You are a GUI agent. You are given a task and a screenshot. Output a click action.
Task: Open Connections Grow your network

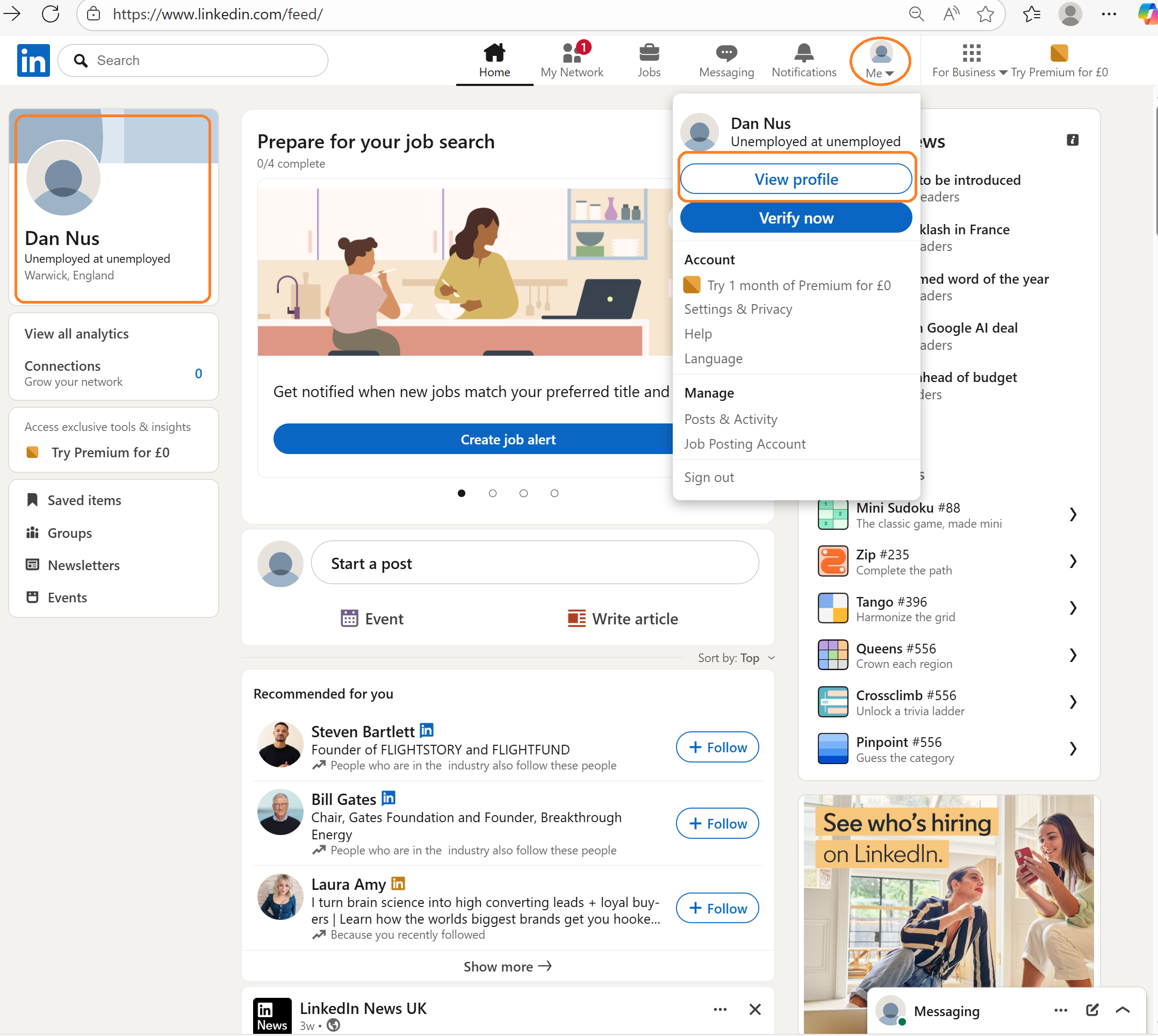113,373
